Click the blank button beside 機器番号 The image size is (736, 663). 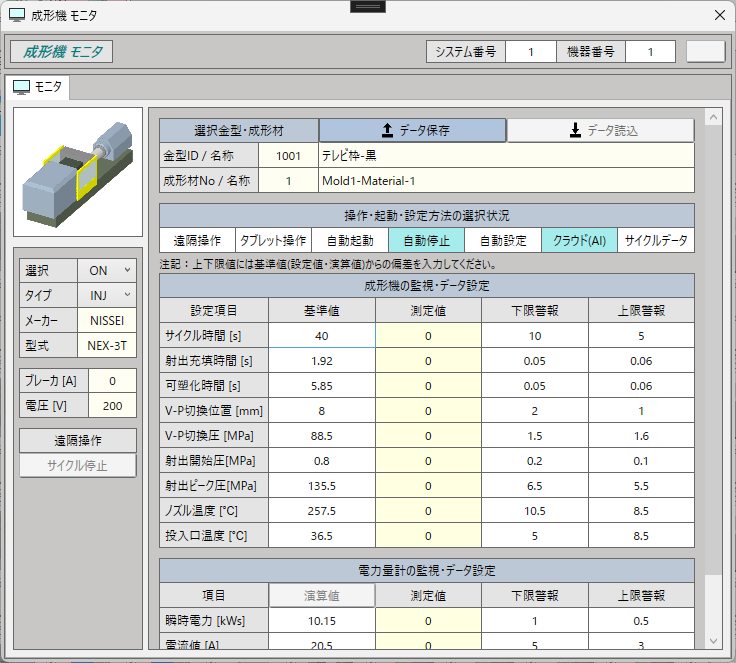(x=705, y=52)
